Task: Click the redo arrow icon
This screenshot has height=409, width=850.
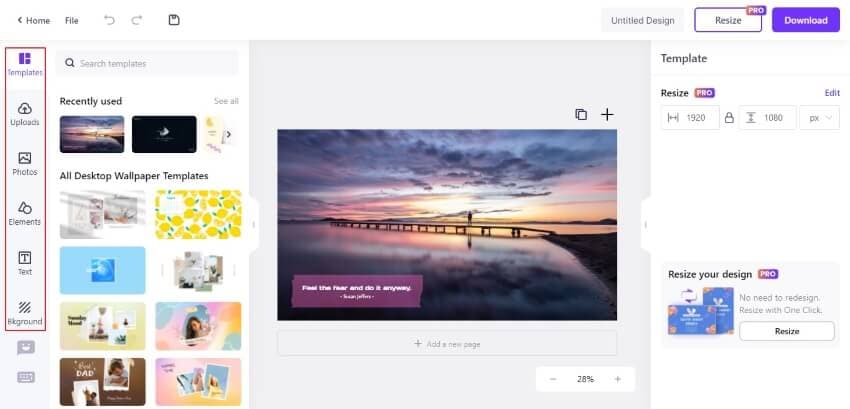Action: click(137, 20)
